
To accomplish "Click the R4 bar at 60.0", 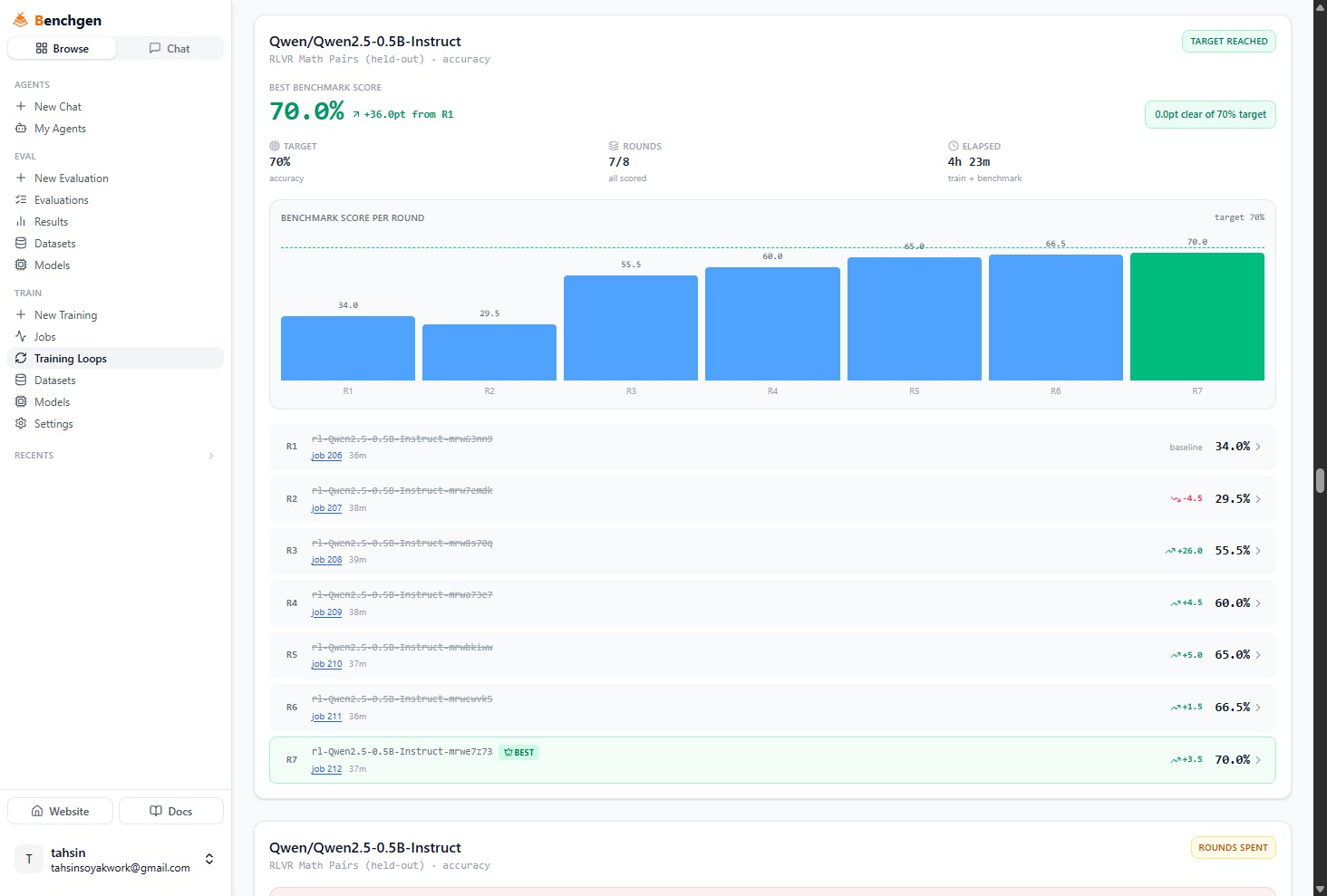I will (772, 324).
